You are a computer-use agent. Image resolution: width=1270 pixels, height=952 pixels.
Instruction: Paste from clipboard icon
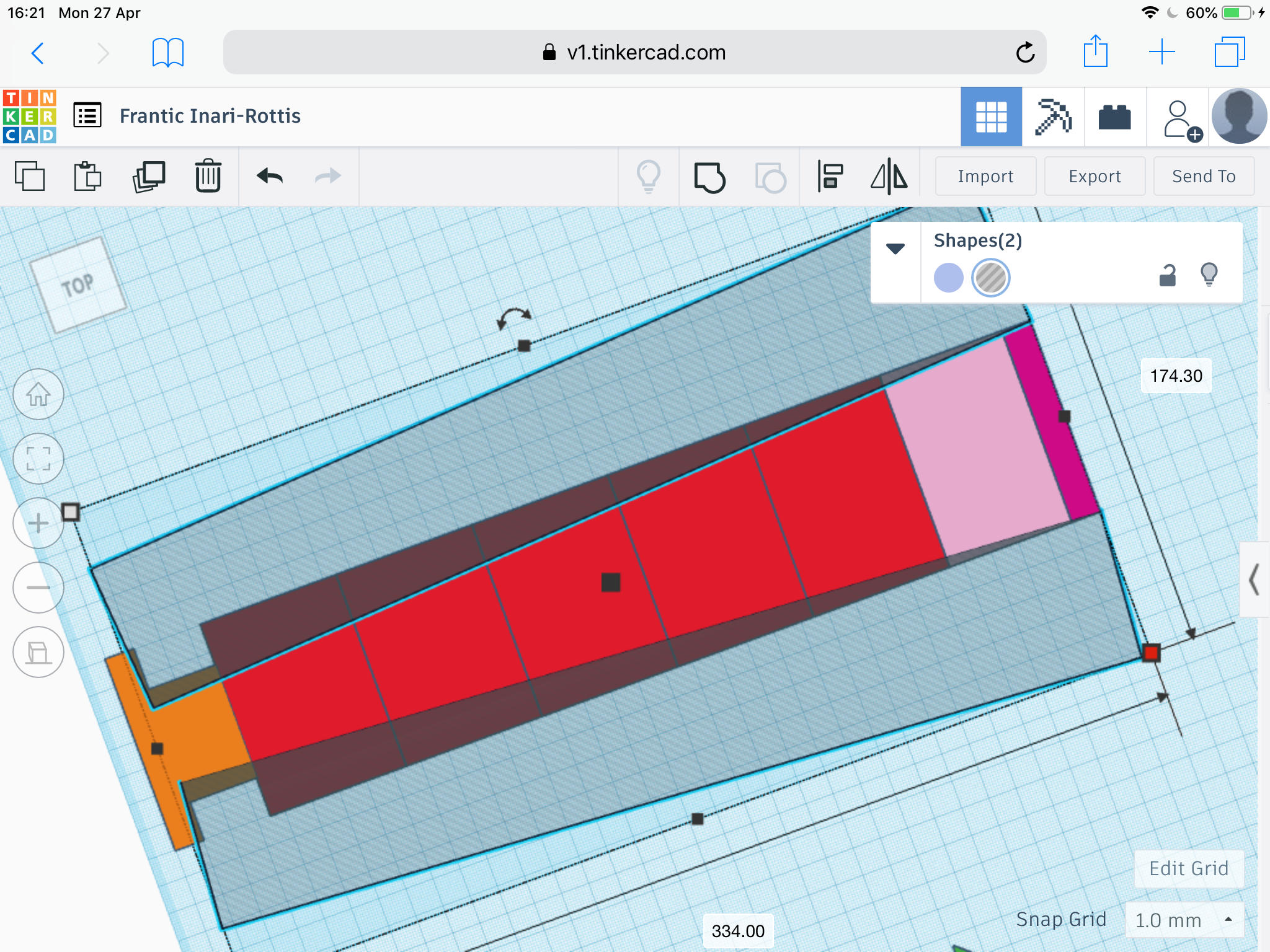[x=87, y=177]
